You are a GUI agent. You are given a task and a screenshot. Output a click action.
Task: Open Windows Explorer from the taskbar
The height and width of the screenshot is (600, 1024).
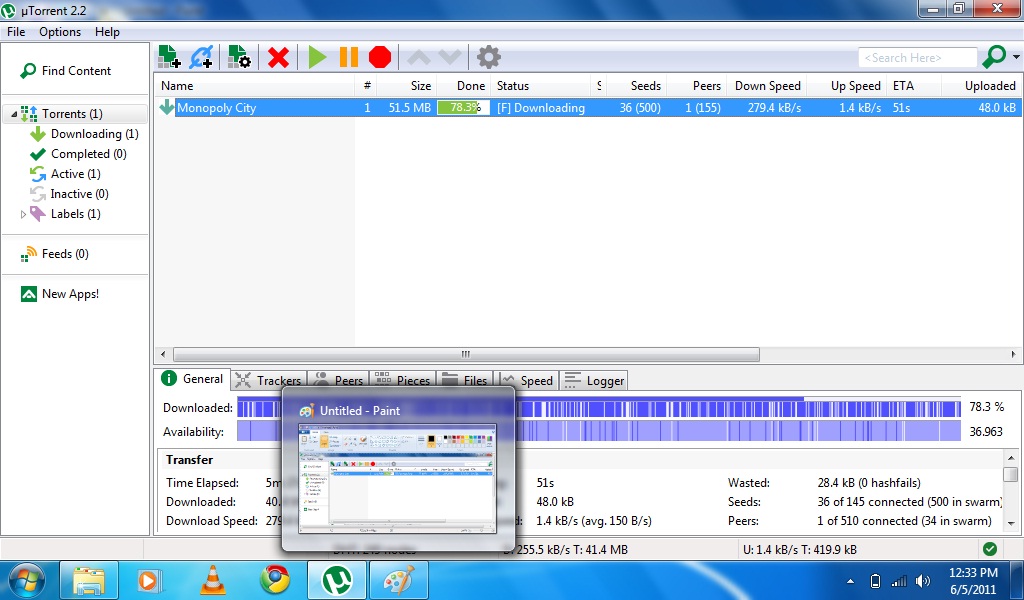[89, 580]
